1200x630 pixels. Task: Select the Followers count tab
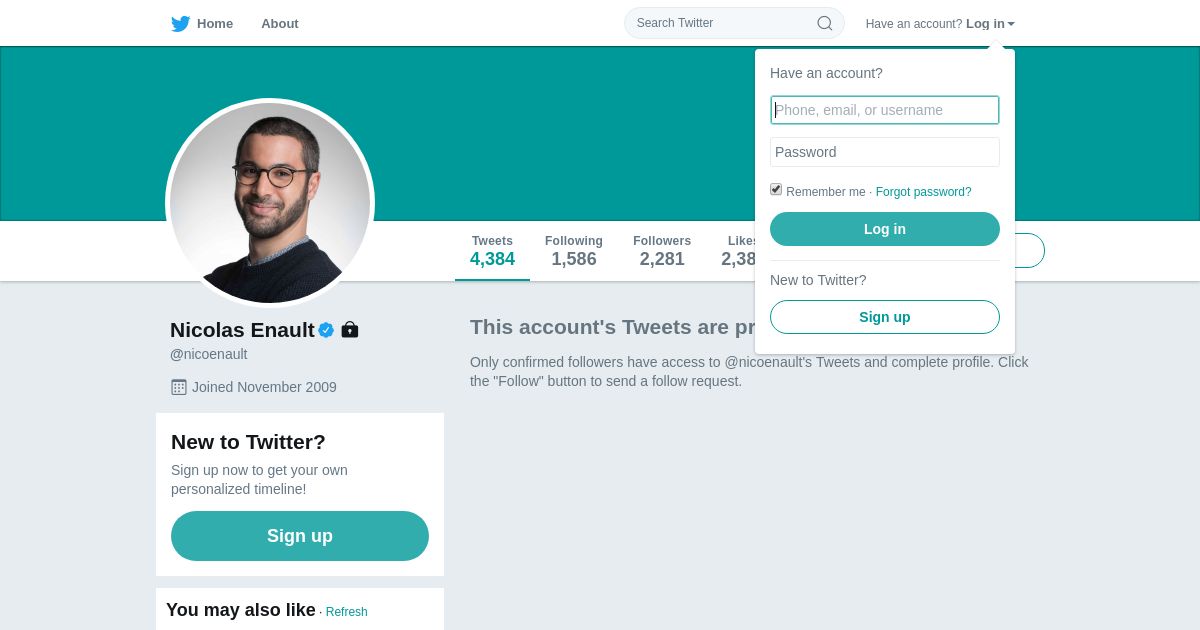[x=662, y=251]
